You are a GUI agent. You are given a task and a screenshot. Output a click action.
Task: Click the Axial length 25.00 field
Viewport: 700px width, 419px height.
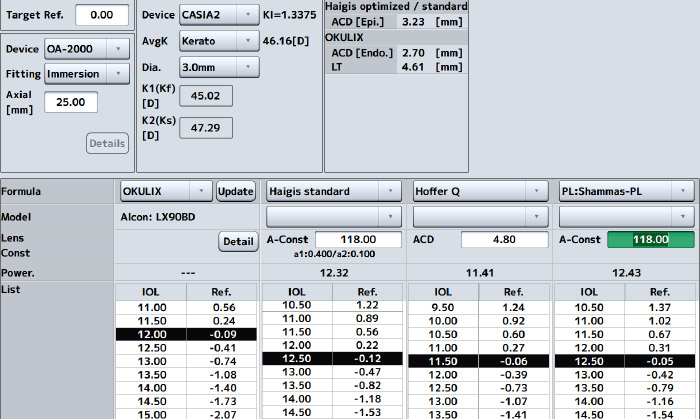[x=71, y=102]
